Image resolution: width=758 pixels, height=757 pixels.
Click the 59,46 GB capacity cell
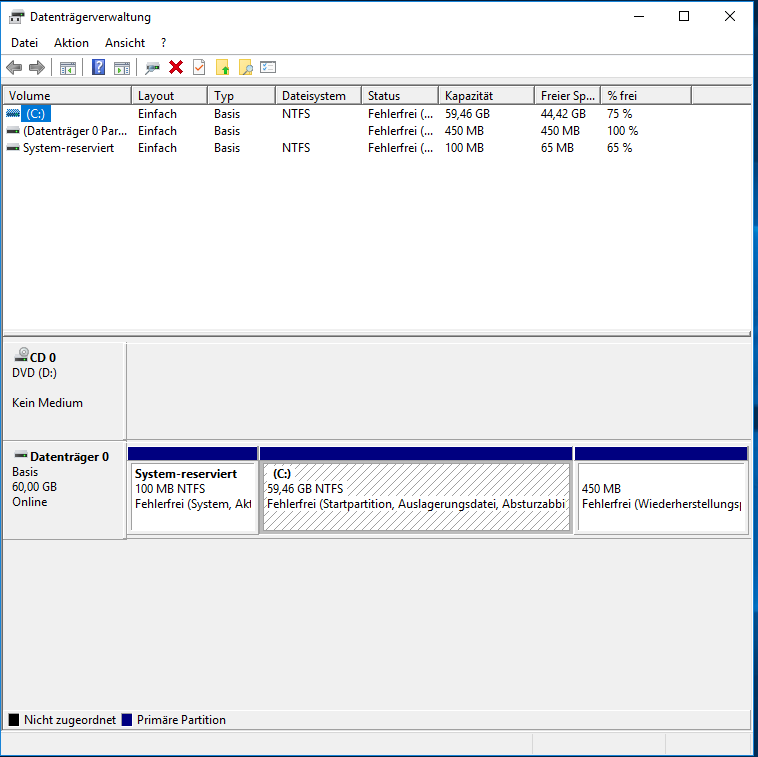[467, 114]
